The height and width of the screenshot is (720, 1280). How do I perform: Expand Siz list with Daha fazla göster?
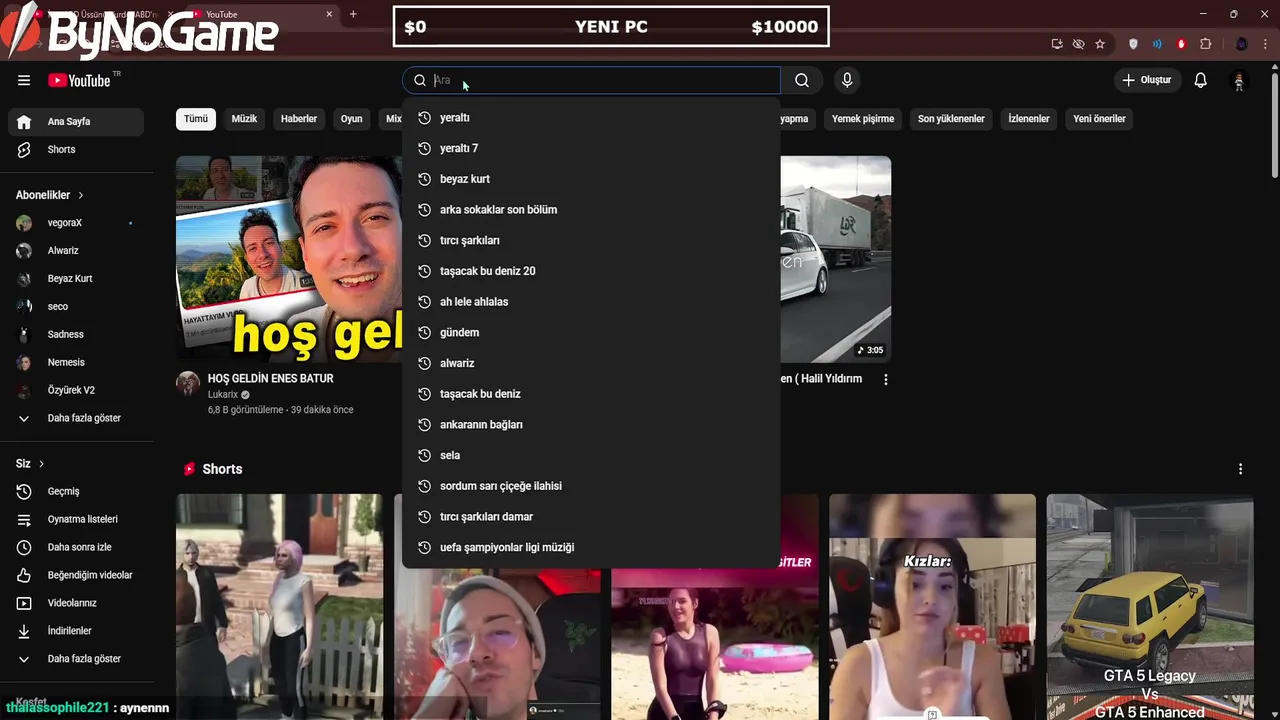coord(77,660)
